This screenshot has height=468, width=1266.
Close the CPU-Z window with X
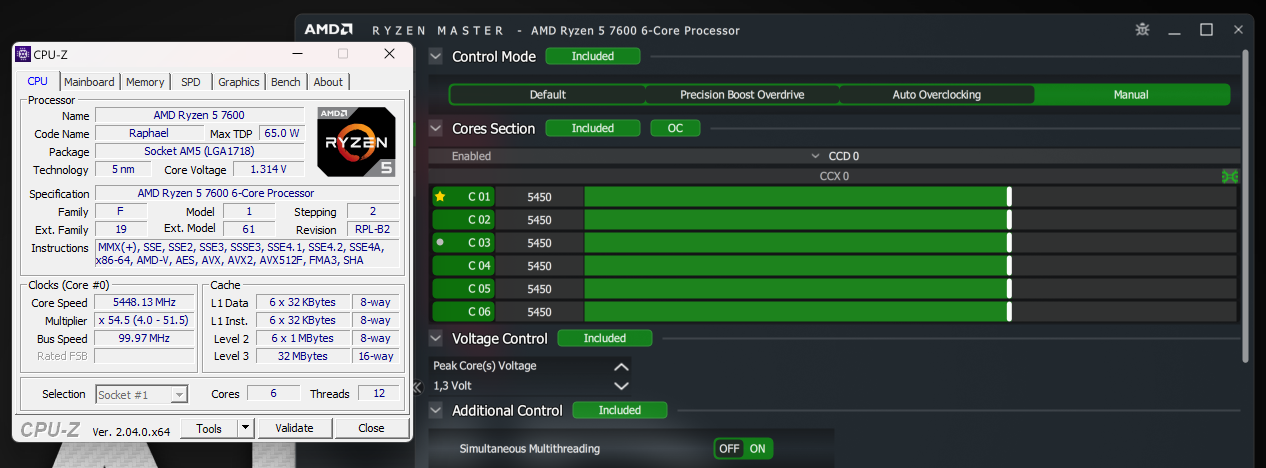(x=389, y=54)
